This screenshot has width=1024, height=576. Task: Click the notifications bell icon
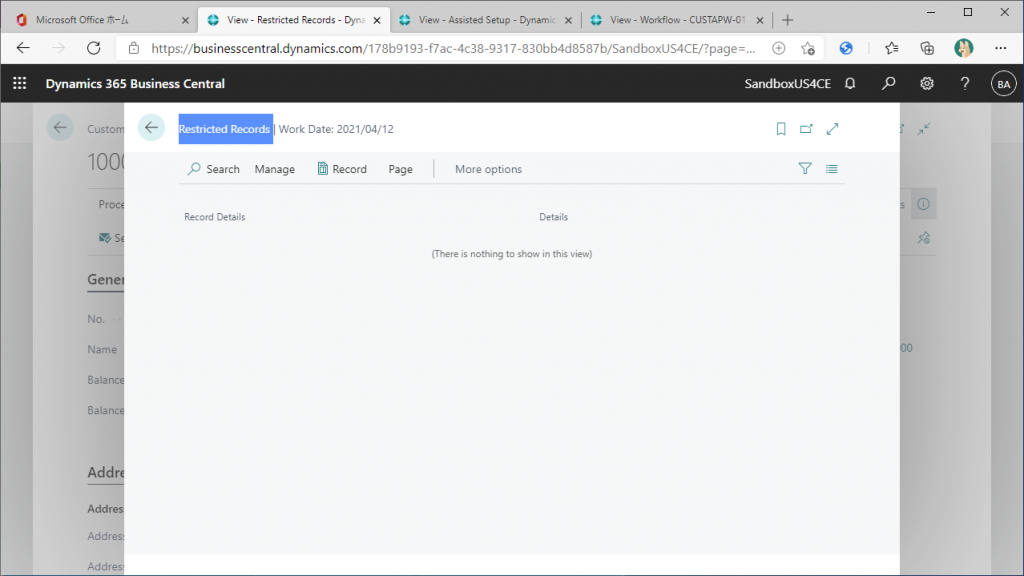coord(850,84)
